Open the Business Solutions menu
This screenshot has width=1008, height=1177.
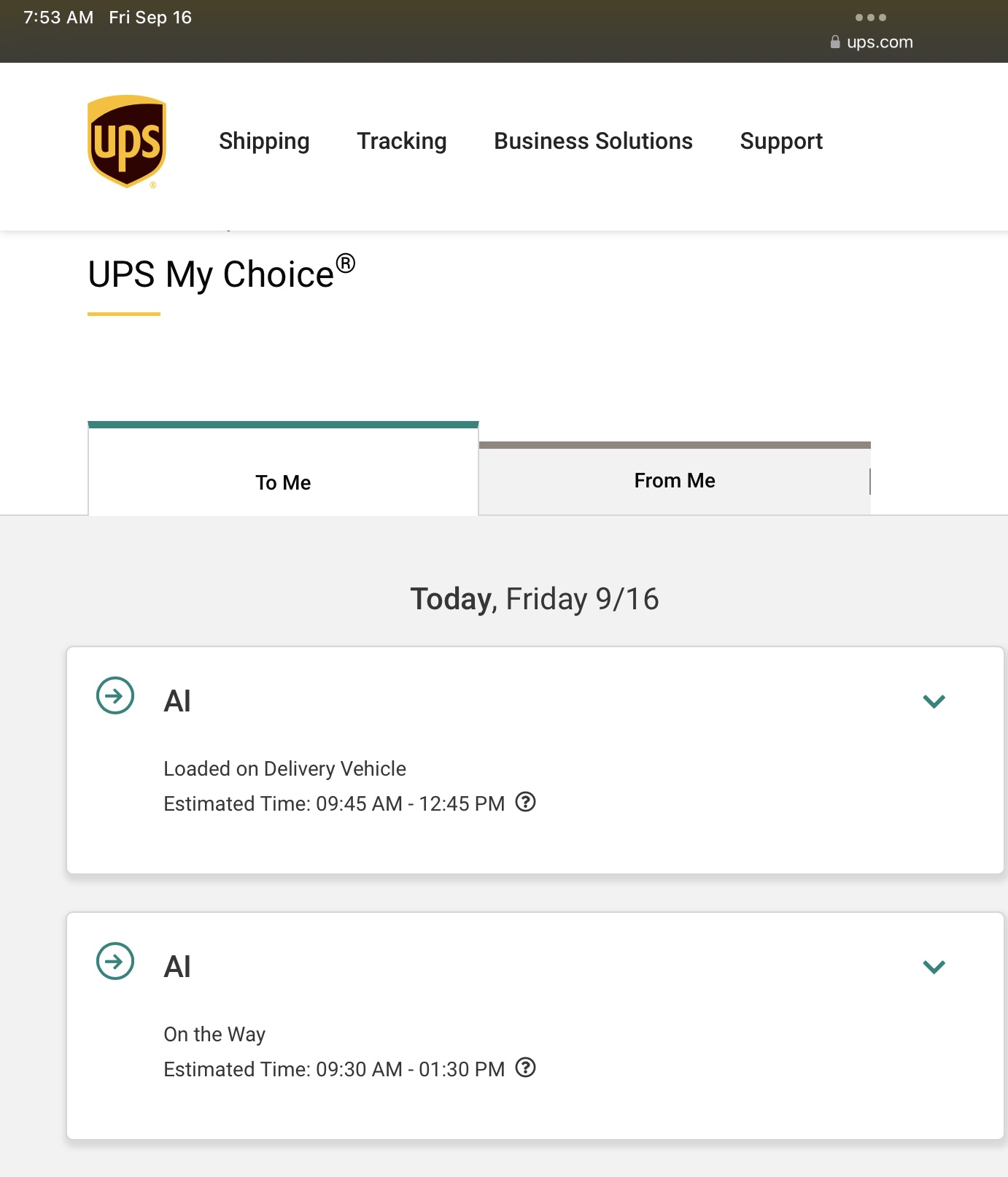click(x=593, y=141)
